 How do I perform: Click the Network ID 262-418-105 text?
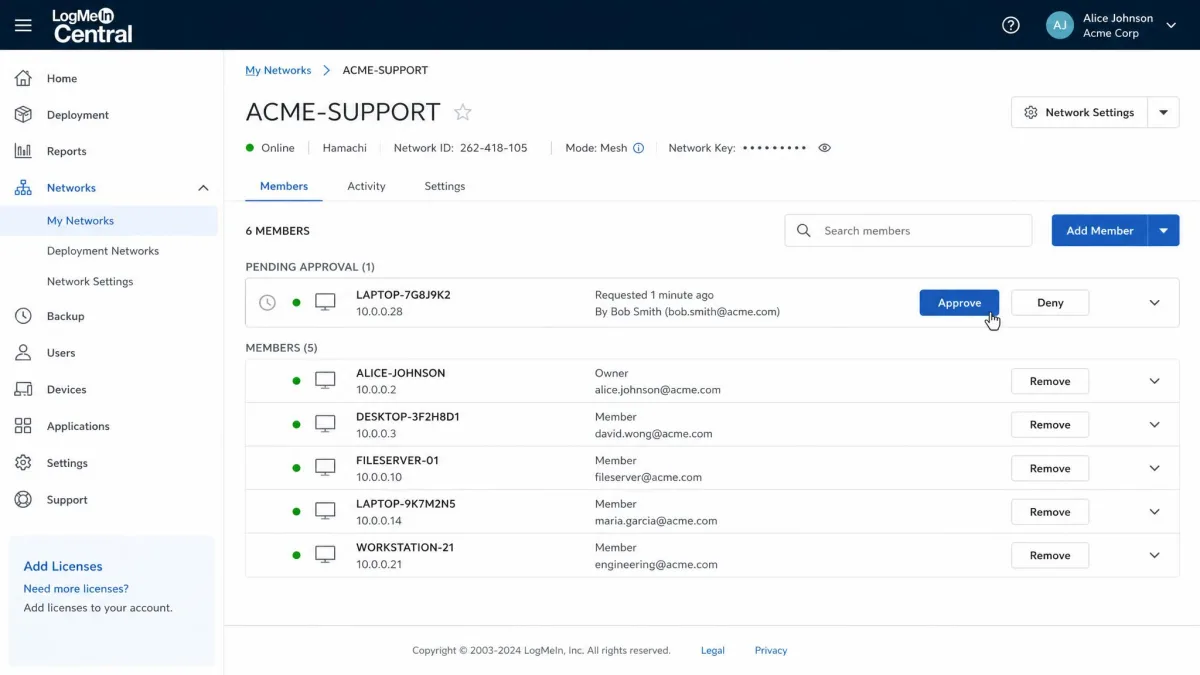[x=460, y=148]
